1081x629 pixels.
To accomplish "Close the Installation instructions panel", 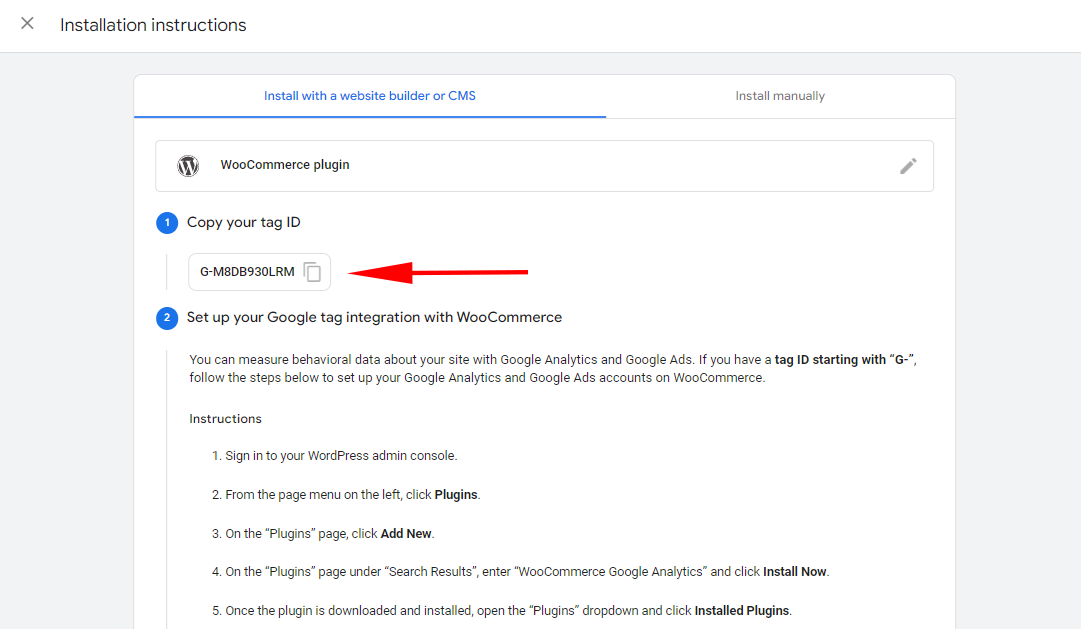I will pos(27,23).
